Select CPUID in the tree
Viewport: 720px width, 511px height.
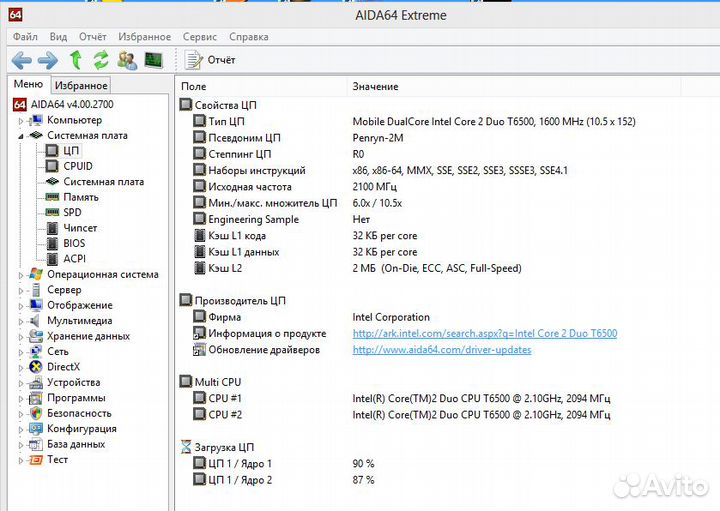(x=77, y=166)
